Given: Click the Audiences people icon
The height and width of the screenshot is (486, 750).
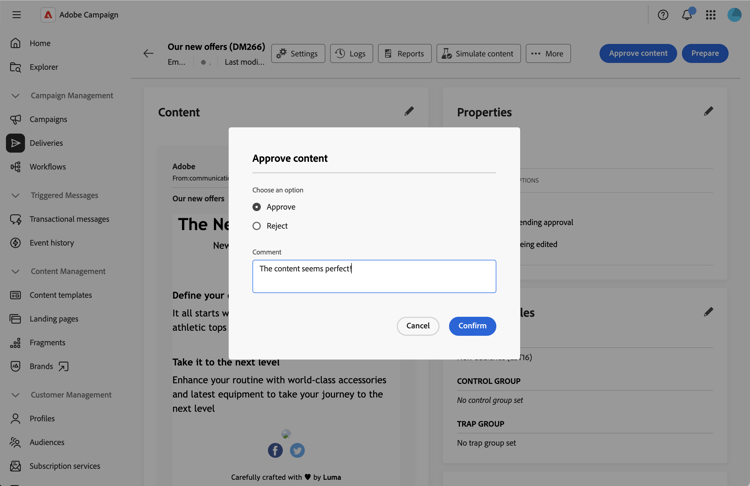Looking at the screenshot, I should [15, 442].
